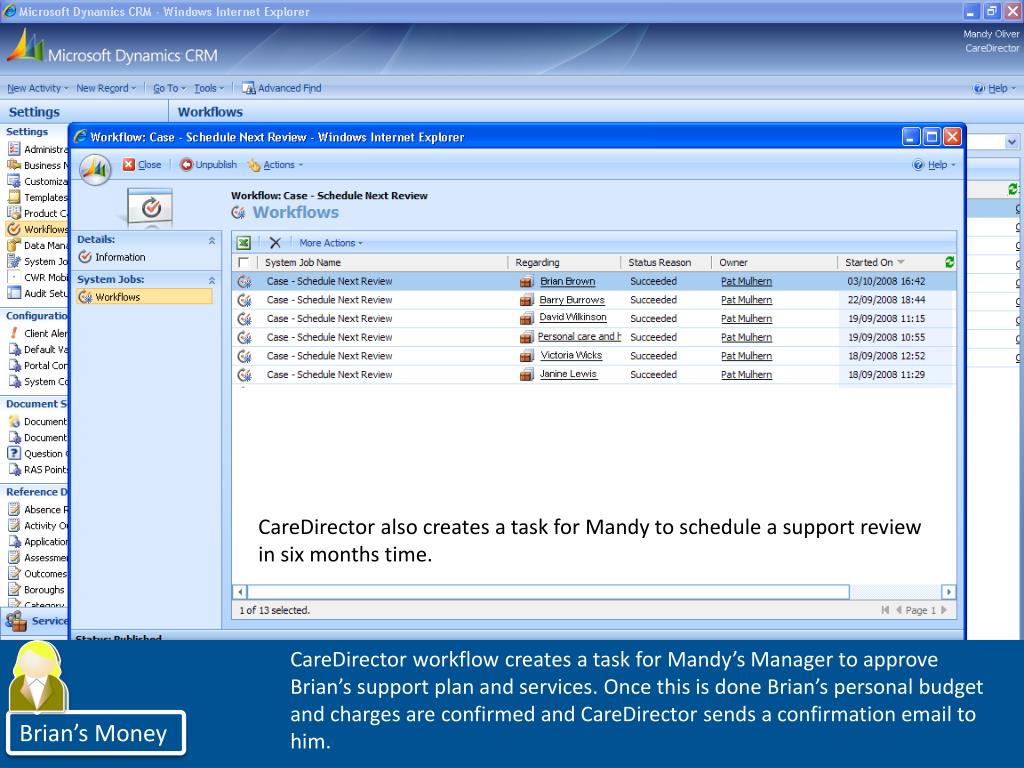1024x768 pixels.
Task: Click the Service area button in sidebar
Action: pyautogui.click(x=35, y=621)
